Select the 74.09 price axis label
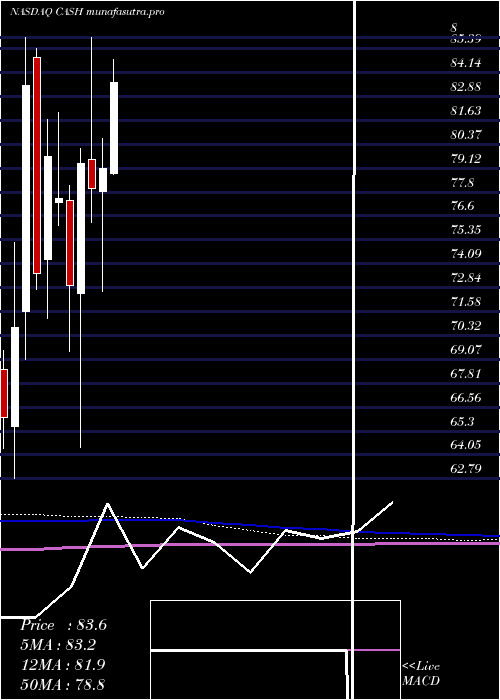 tap(466, 254)
